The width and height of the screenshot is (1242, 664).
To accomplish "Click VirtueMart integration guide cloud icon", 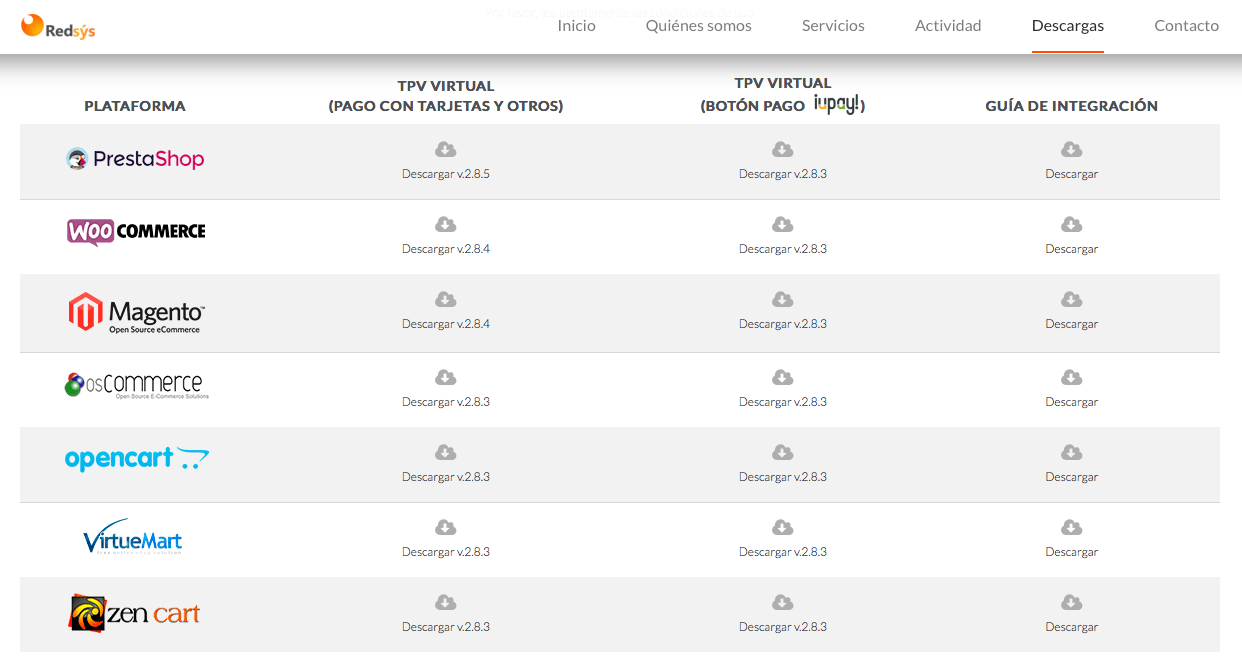I will (x=1071, y=528).
